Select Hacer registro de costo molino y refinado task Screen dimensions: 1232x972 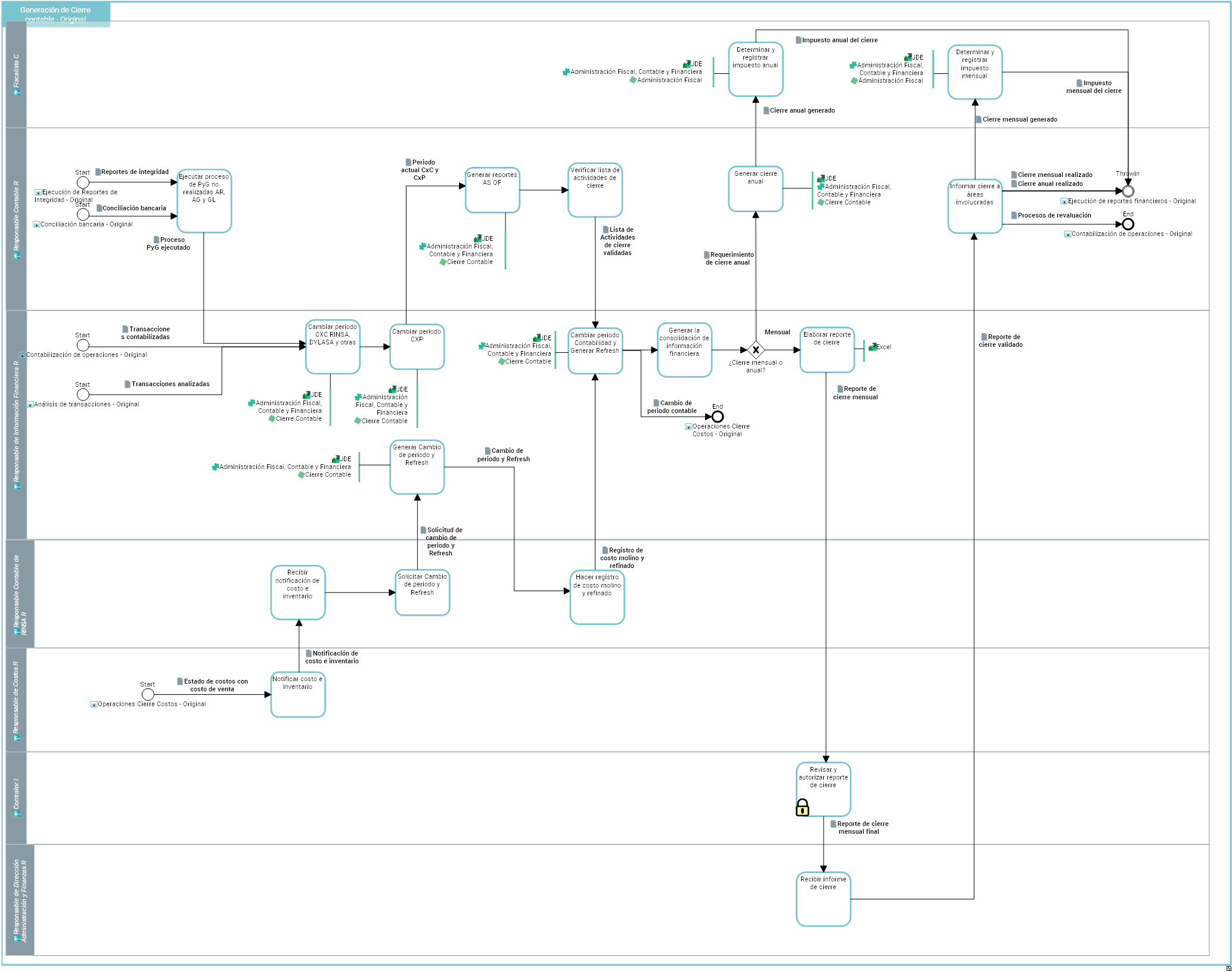pos(597,597)
